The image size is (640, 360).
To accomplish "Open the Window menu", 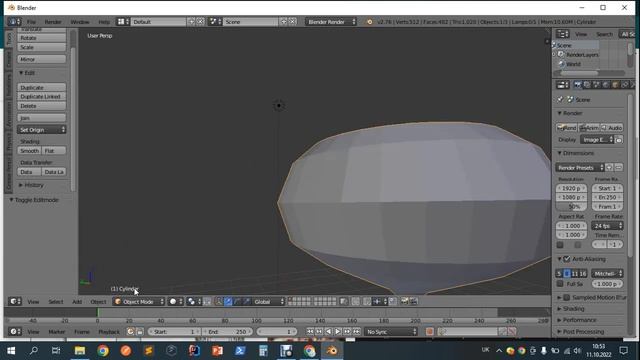I will pyautogui.click(x=80, y=22).
